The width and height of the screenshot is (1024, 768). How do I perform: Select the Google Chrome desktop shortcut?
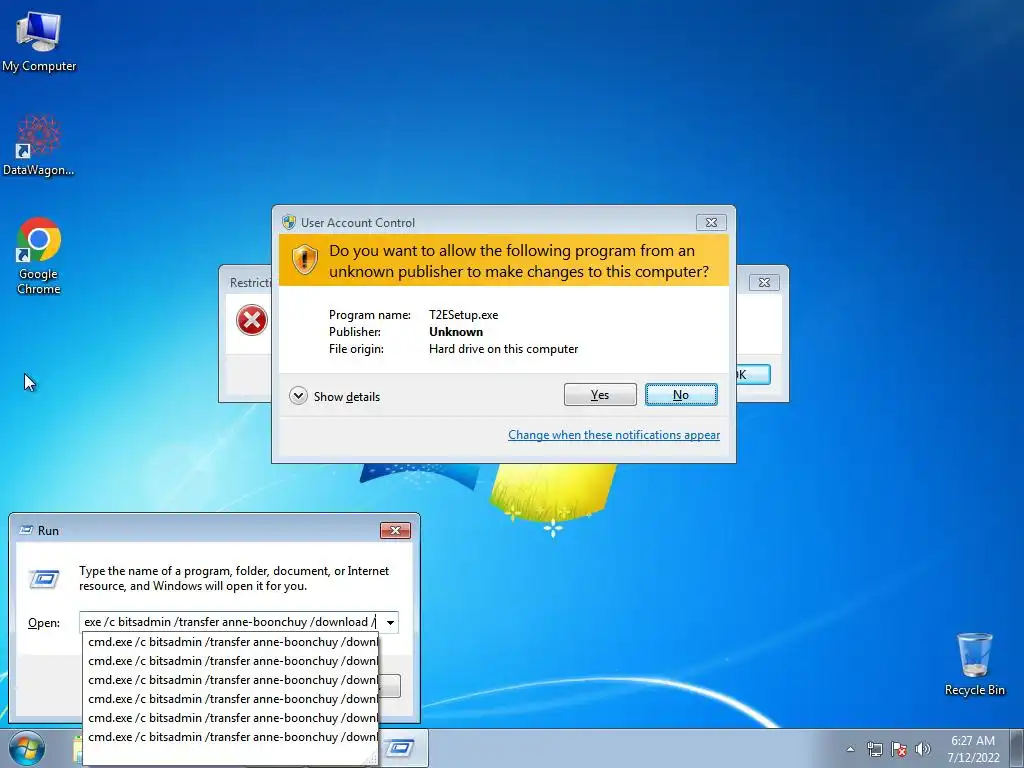[39, 255]
